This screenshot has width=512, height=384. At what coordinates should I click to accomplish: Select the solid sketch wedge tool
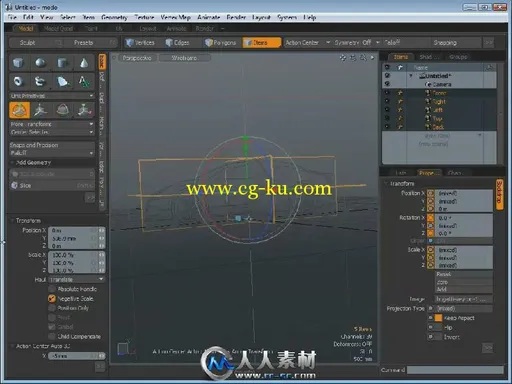tap(62, 81)
